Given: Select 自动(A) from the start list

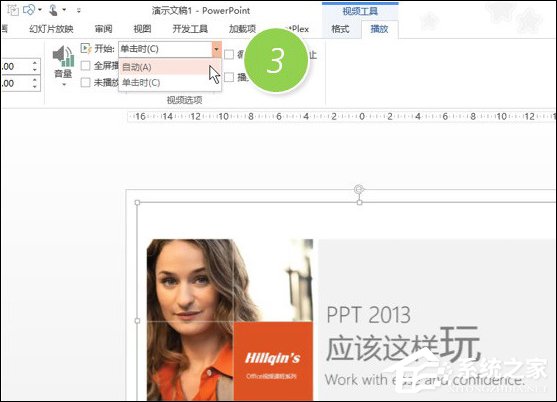Looking at the screenshot, I should [170, 67].
